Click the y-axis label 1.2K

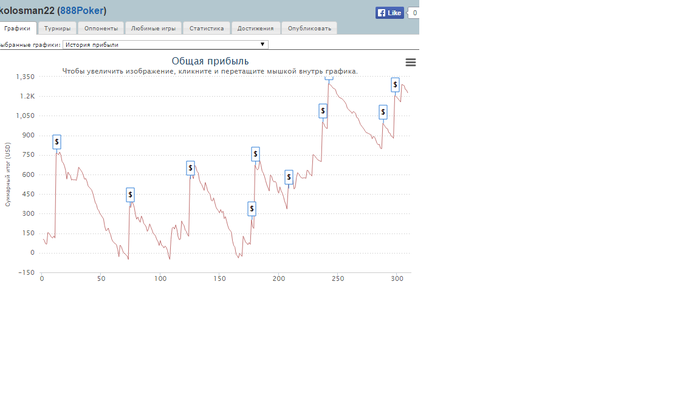pos(27,96)
